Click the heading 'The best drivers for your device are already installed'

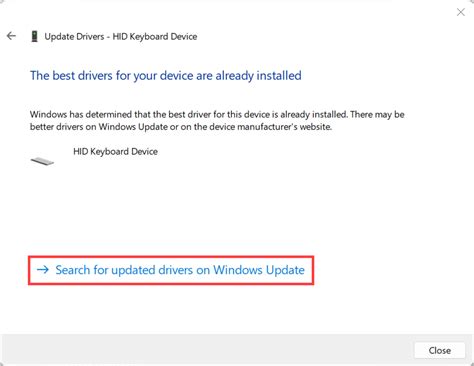pyautogui.click(x=166, y=76)
